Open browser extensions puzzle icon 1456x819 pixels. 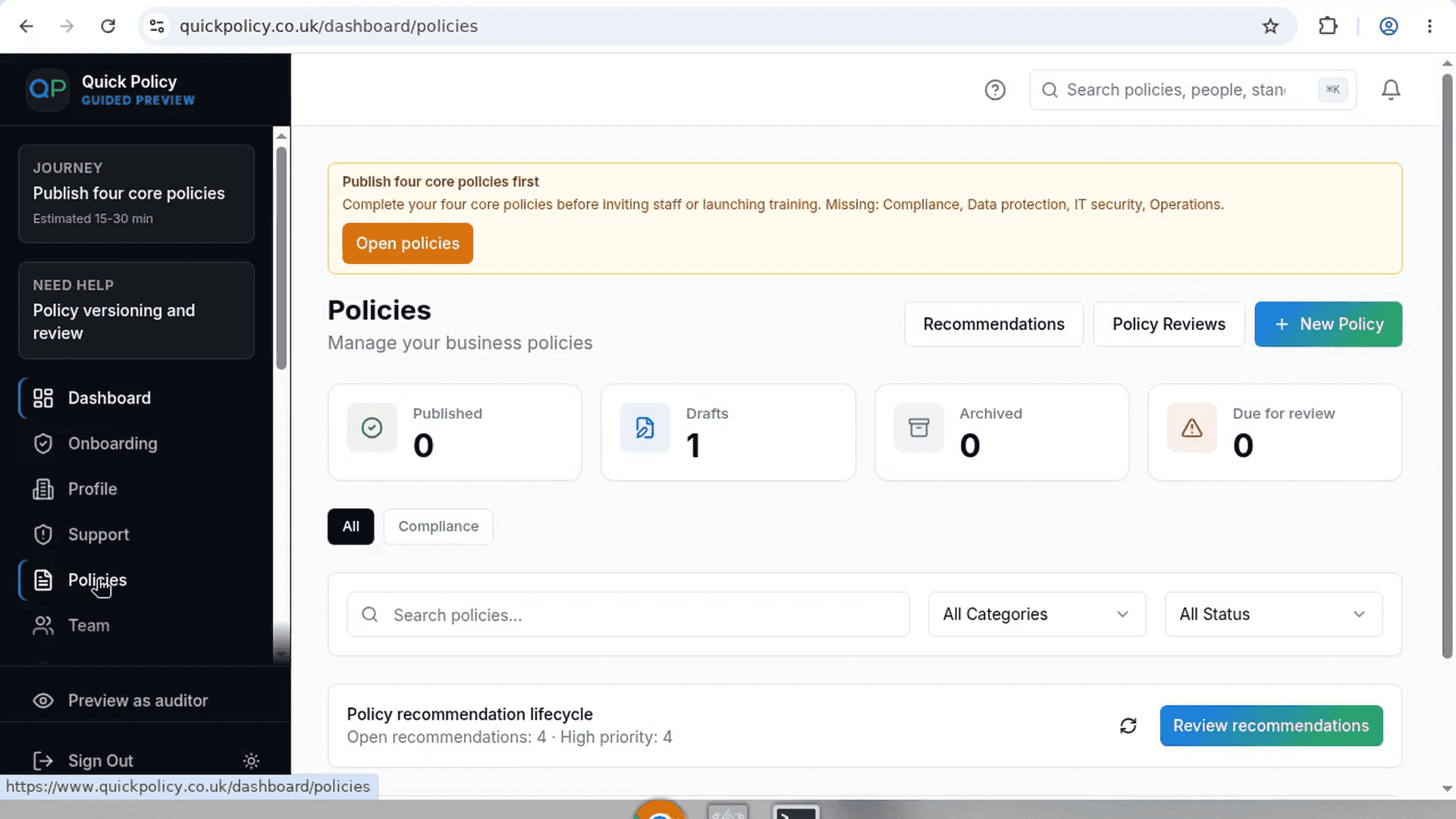pos(1328,27)
